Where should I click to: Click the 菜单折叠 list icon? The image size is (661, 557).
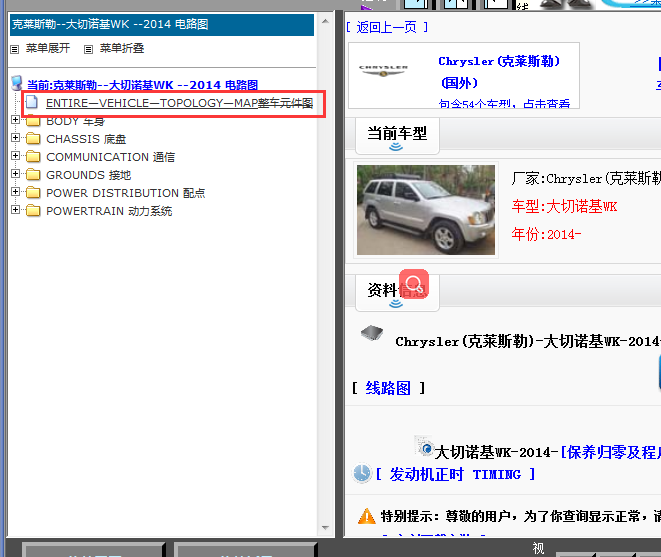(x=88, y=49)
